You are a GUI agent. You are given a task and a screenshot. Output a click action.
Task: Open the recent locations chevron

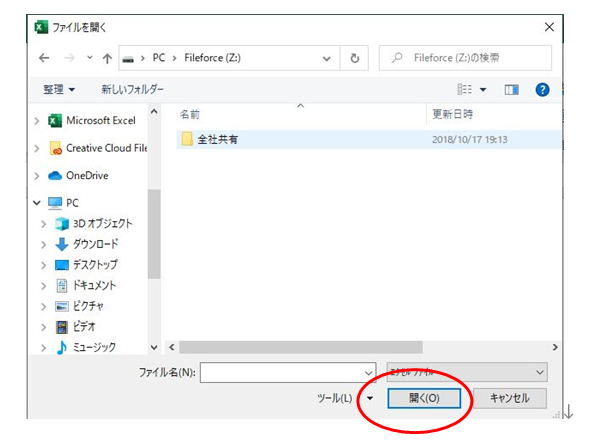point(90,58)
